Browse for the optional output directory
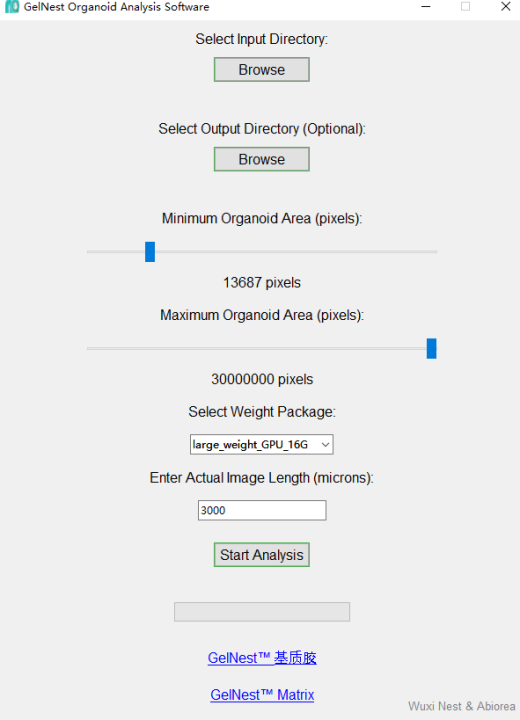Viewport: 520px width, 720px height. [x=262, y=159]
